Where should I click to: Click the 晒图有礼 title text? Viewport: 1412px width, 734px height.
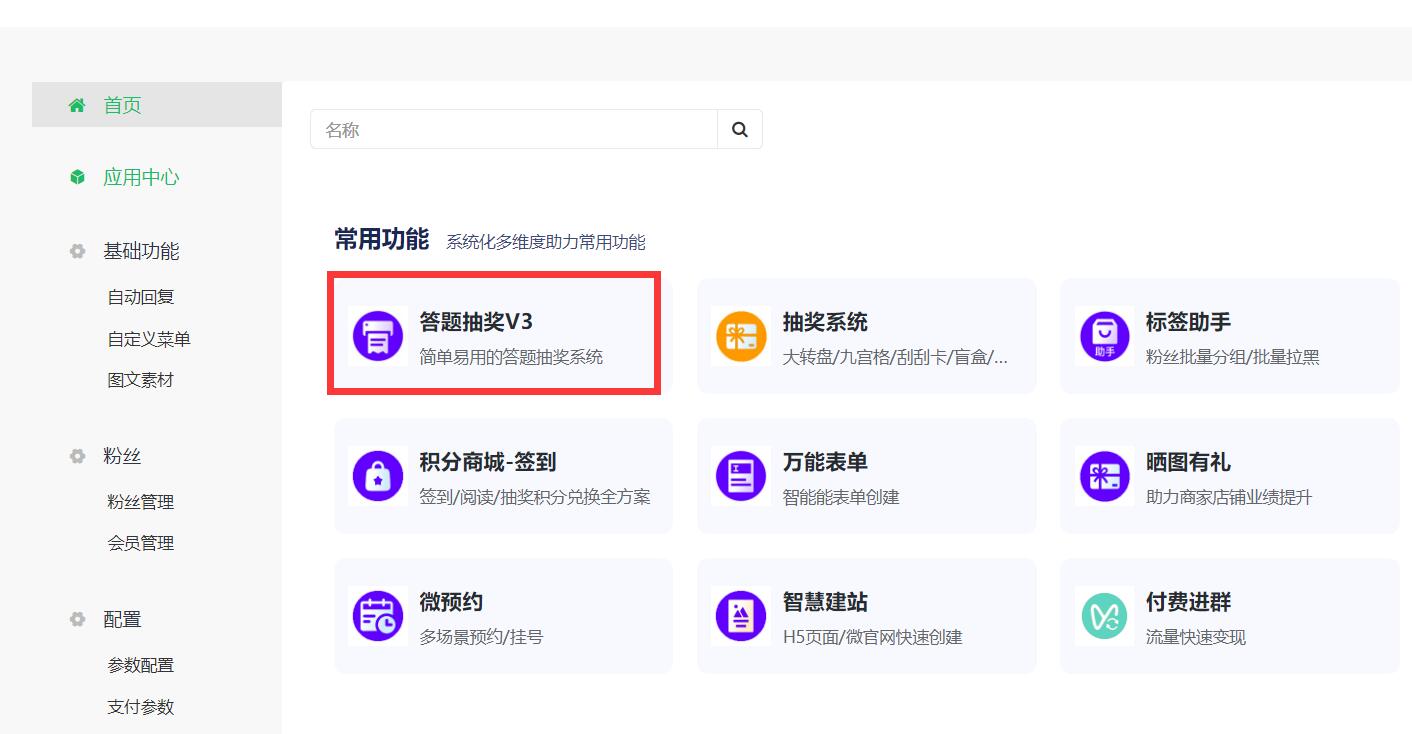pos(1188,462)
